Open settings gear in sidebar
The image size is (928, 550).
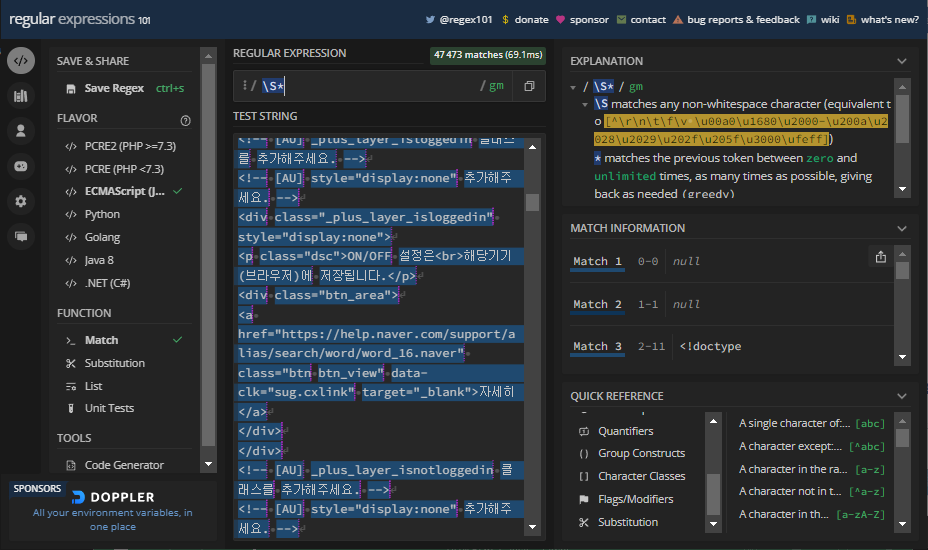(x=21, y=201)
